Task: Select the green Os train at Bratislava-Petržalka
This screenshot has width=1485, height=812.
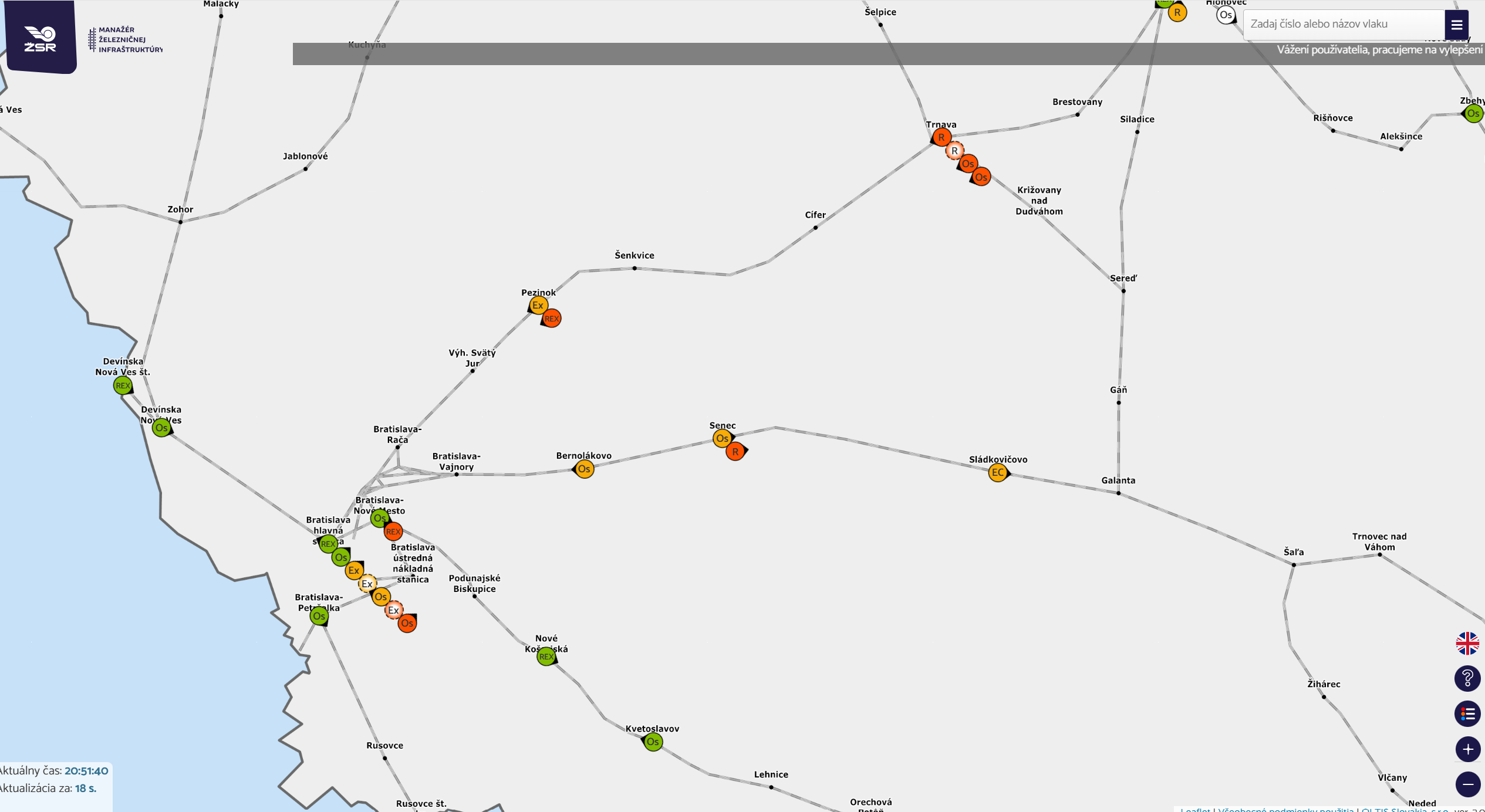Action: [319, 616]
